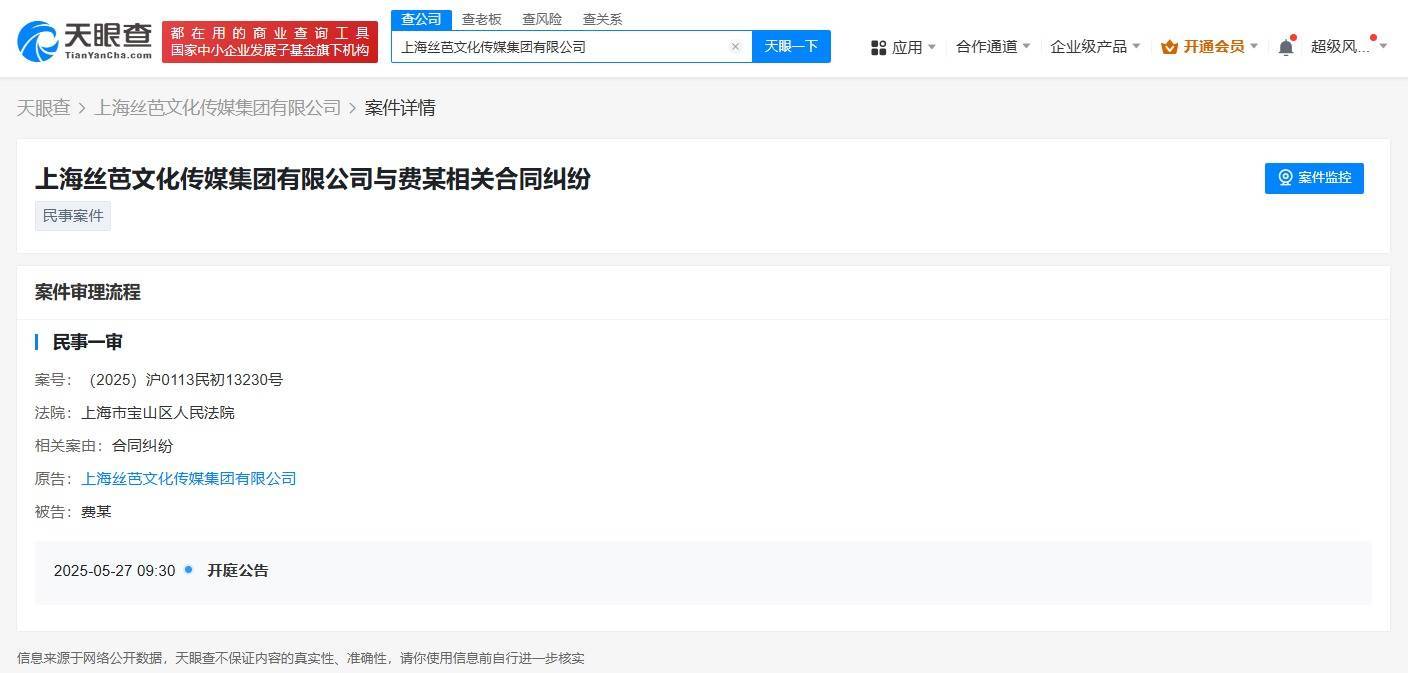Click the 开庭公告 timeline entry
Screen dimensions: 1408x673
click(x=238, y=571)
